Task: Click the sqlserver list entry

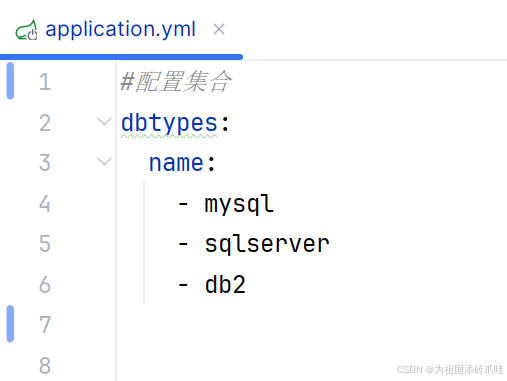Action: [x=267, y=244]
